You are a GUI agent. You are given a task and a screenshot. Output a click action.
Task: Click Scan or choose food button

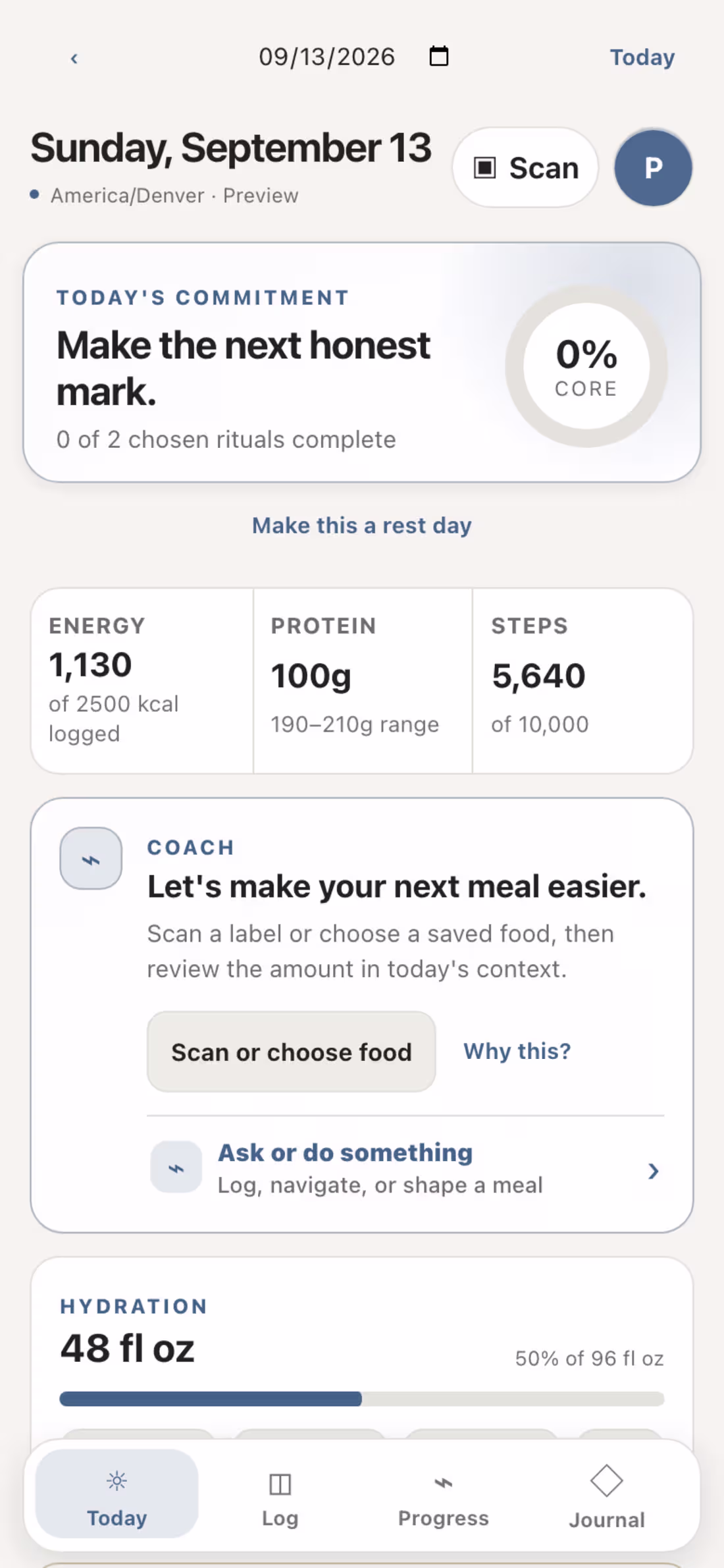[x=291, y=1052]
